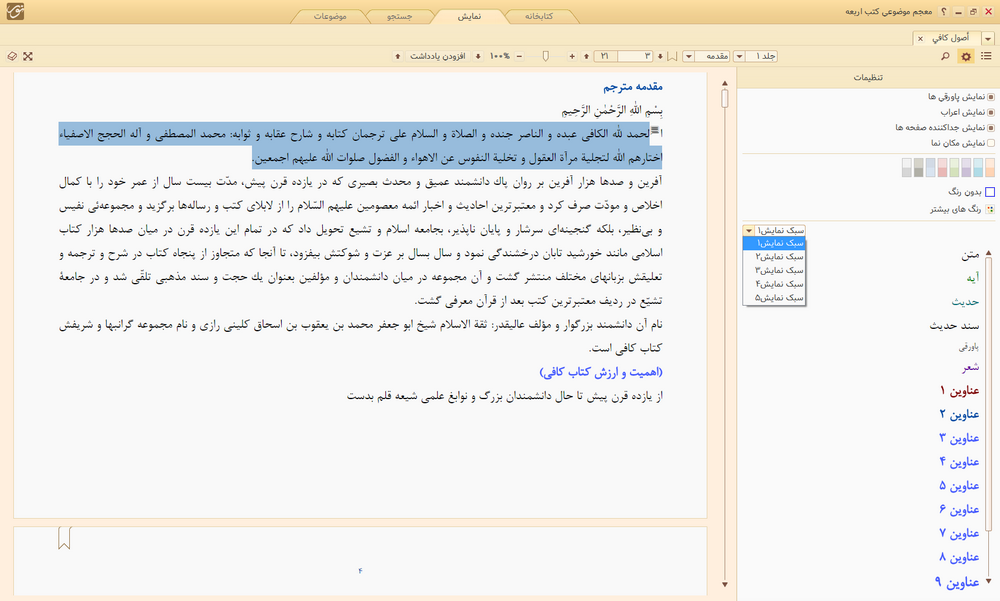Pick the orange background color swatch
The image size is (1000, 601).
[990, 168]
